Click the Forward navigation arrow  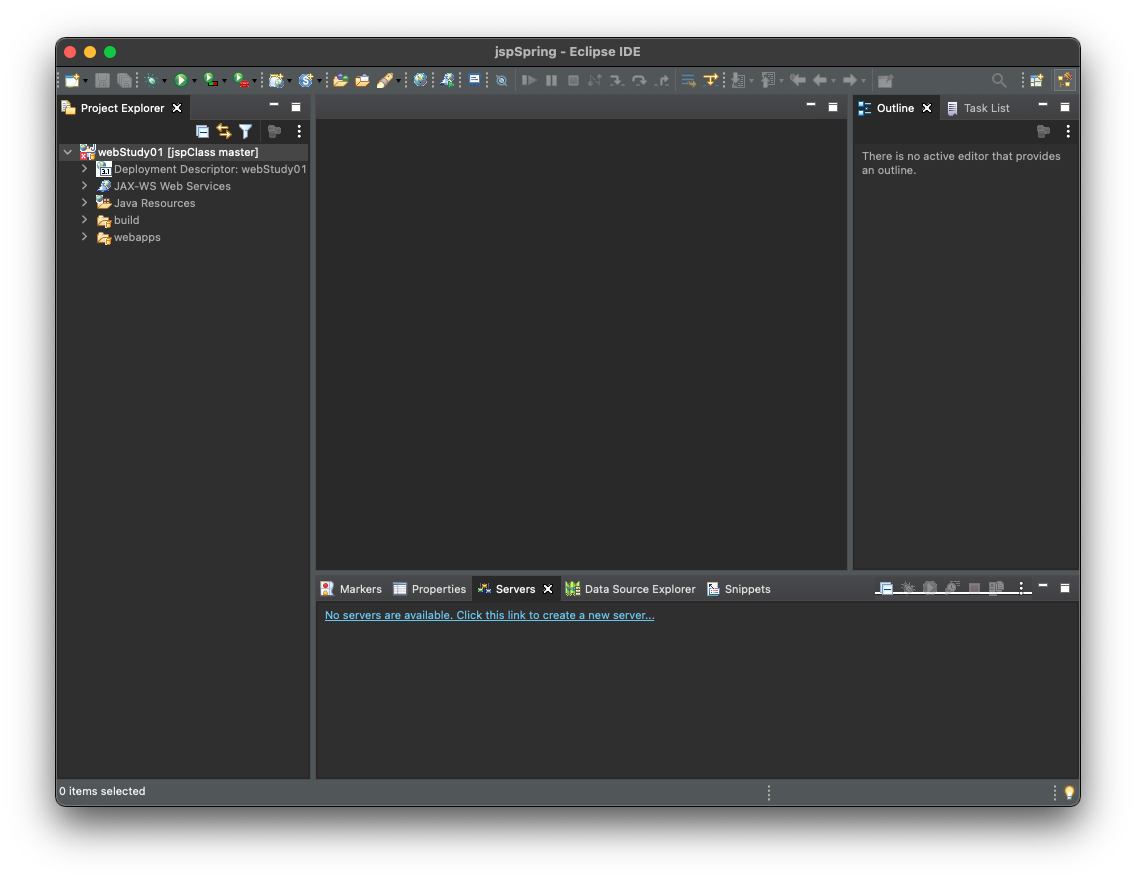(850, 80)
